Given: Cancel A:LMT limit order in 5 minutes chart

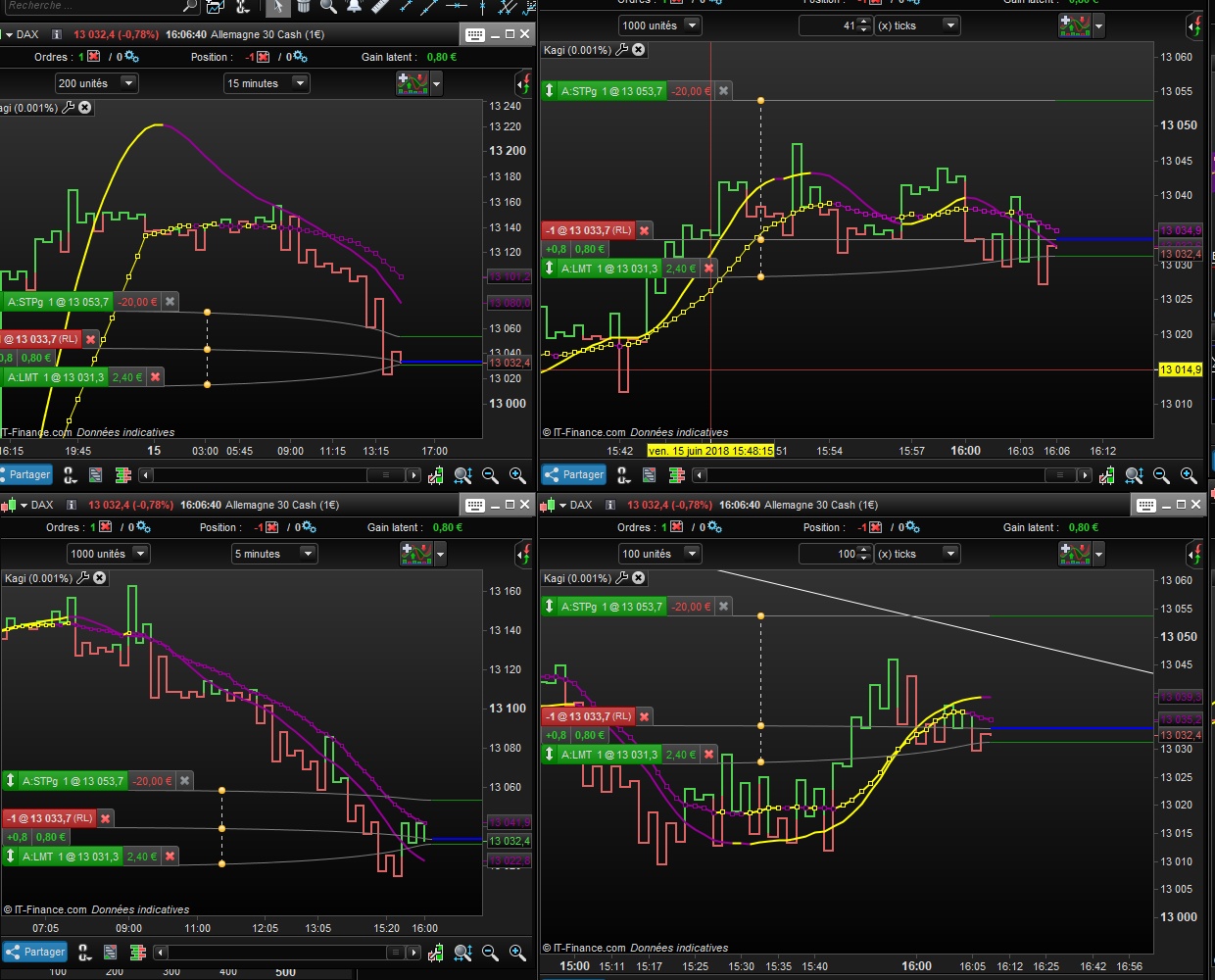Looking at the screenshot, I should click(x=170, y=857).
